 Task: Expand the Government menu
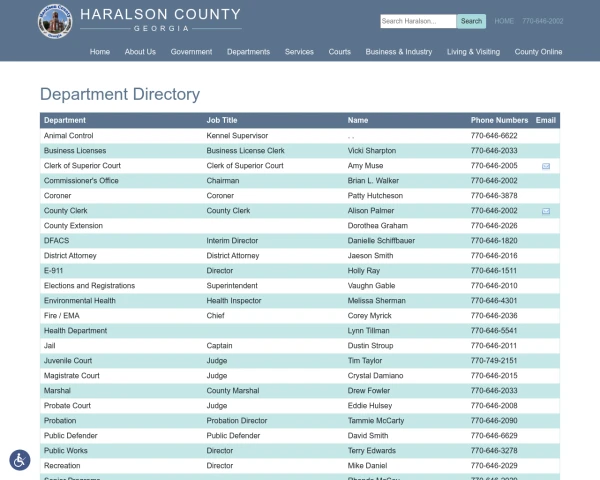pos(191,51)
